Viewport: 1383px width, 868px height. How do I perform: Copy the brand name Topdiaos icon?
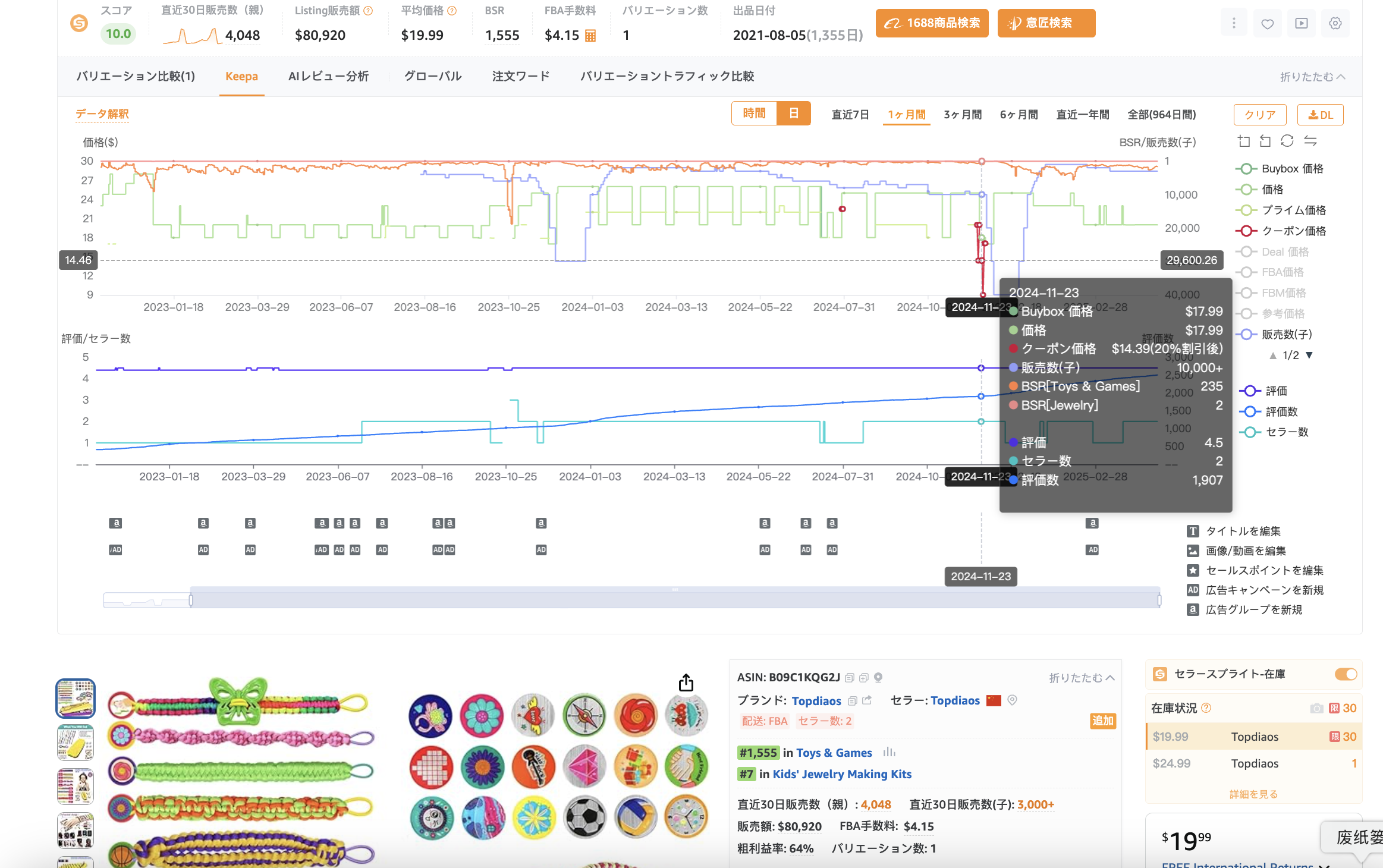pyautogui.click(x=852, y=701)
